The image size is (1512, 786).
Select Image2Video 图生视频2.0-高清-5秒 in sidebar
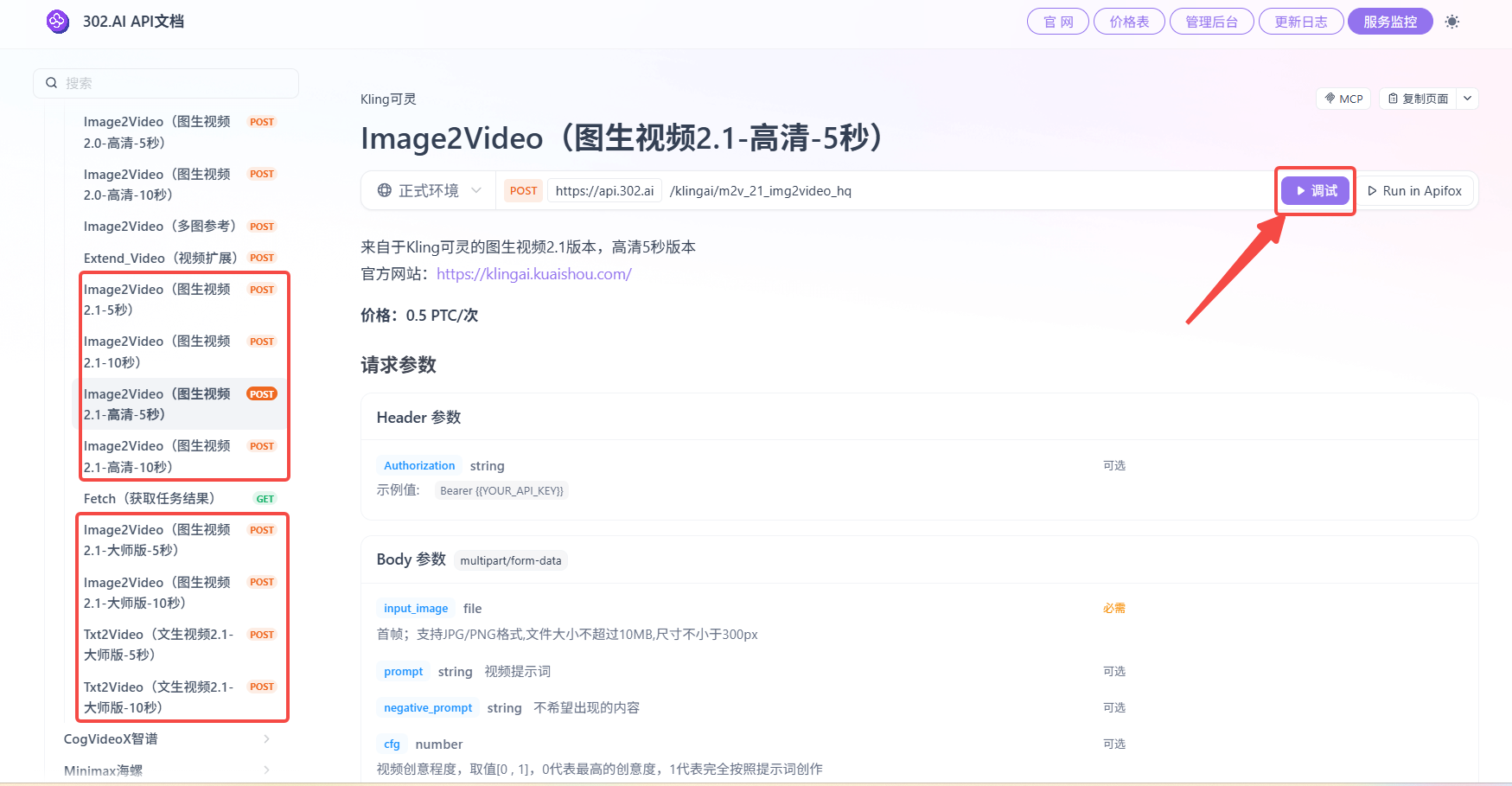181,132
